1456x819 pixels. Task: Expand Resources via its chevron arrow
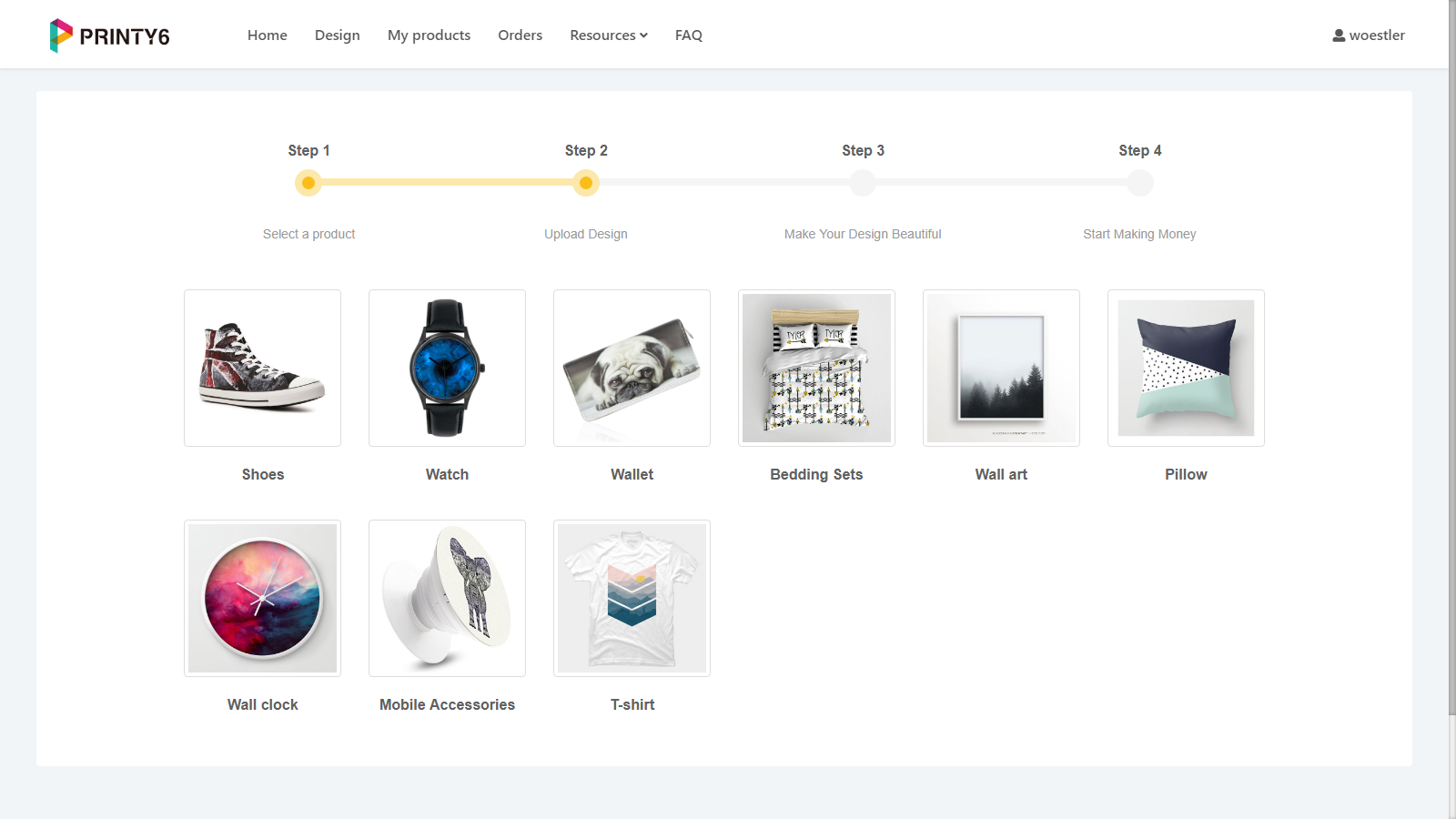[643, 35]
